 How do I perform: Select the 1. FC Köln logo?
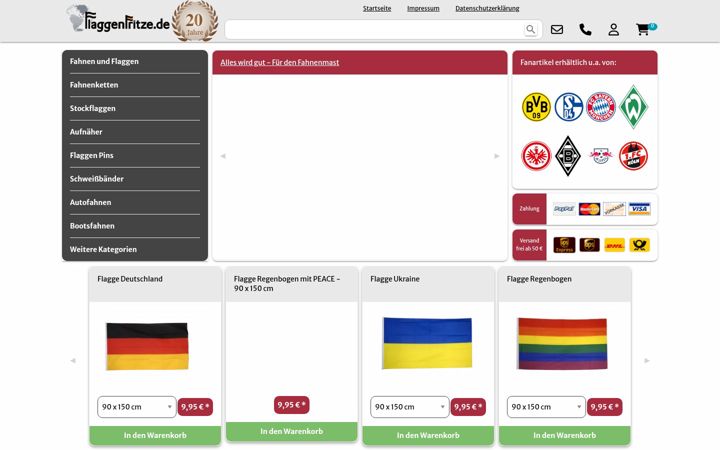click(633, 156)
